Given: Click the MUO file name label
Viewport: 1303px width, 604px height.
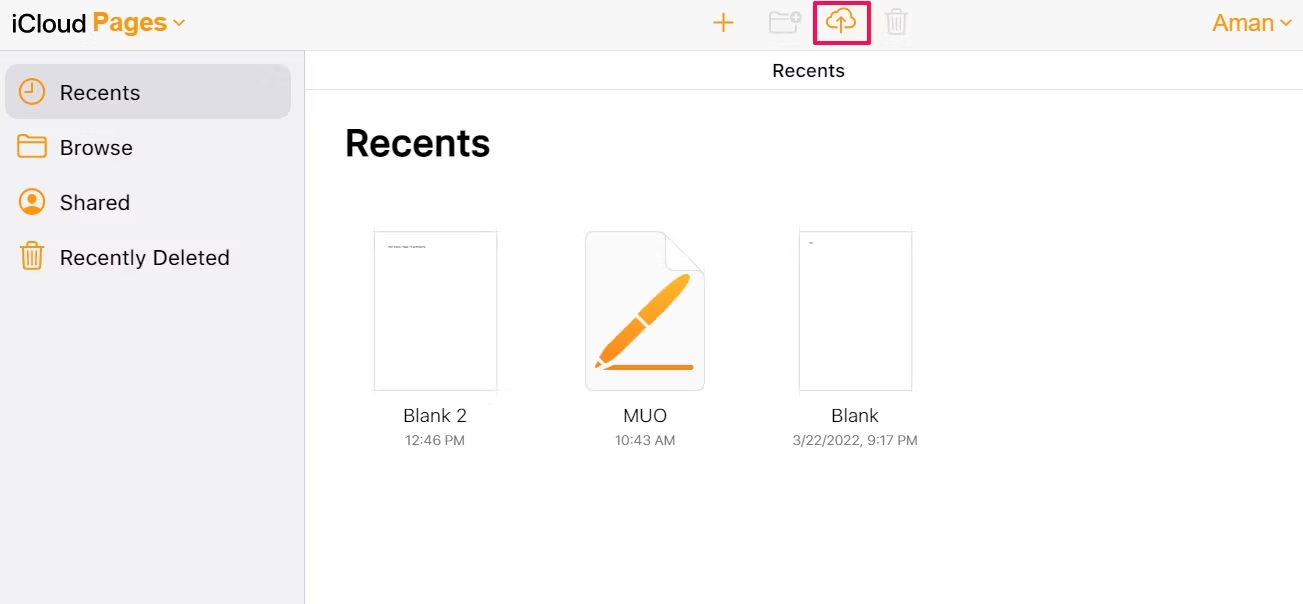Looking at the screenshot, I should (x=645, y=415).
